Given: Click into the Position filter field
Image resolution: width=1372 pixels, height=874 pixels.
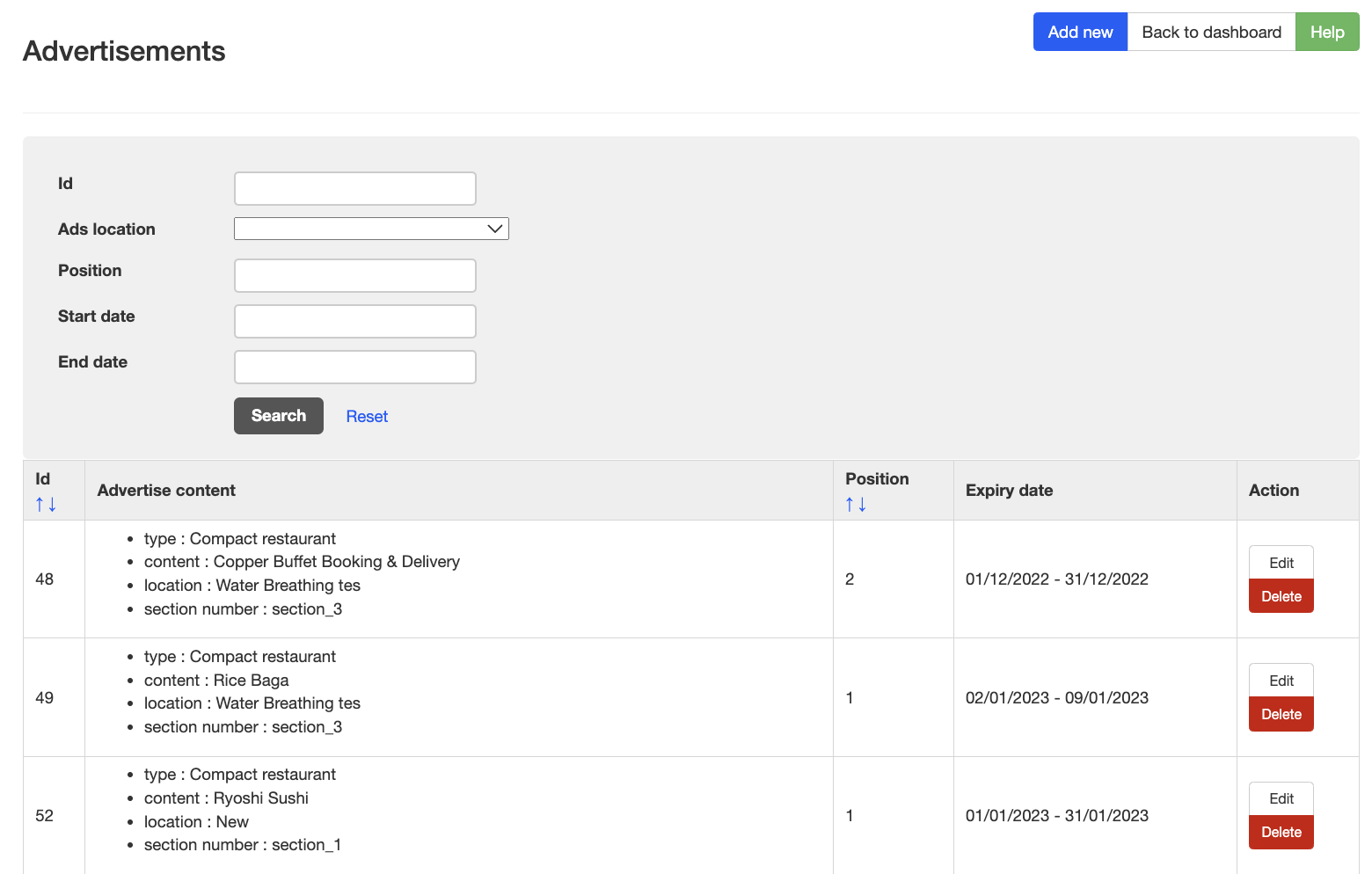Looking at the screenshot, I should point(354,275).
